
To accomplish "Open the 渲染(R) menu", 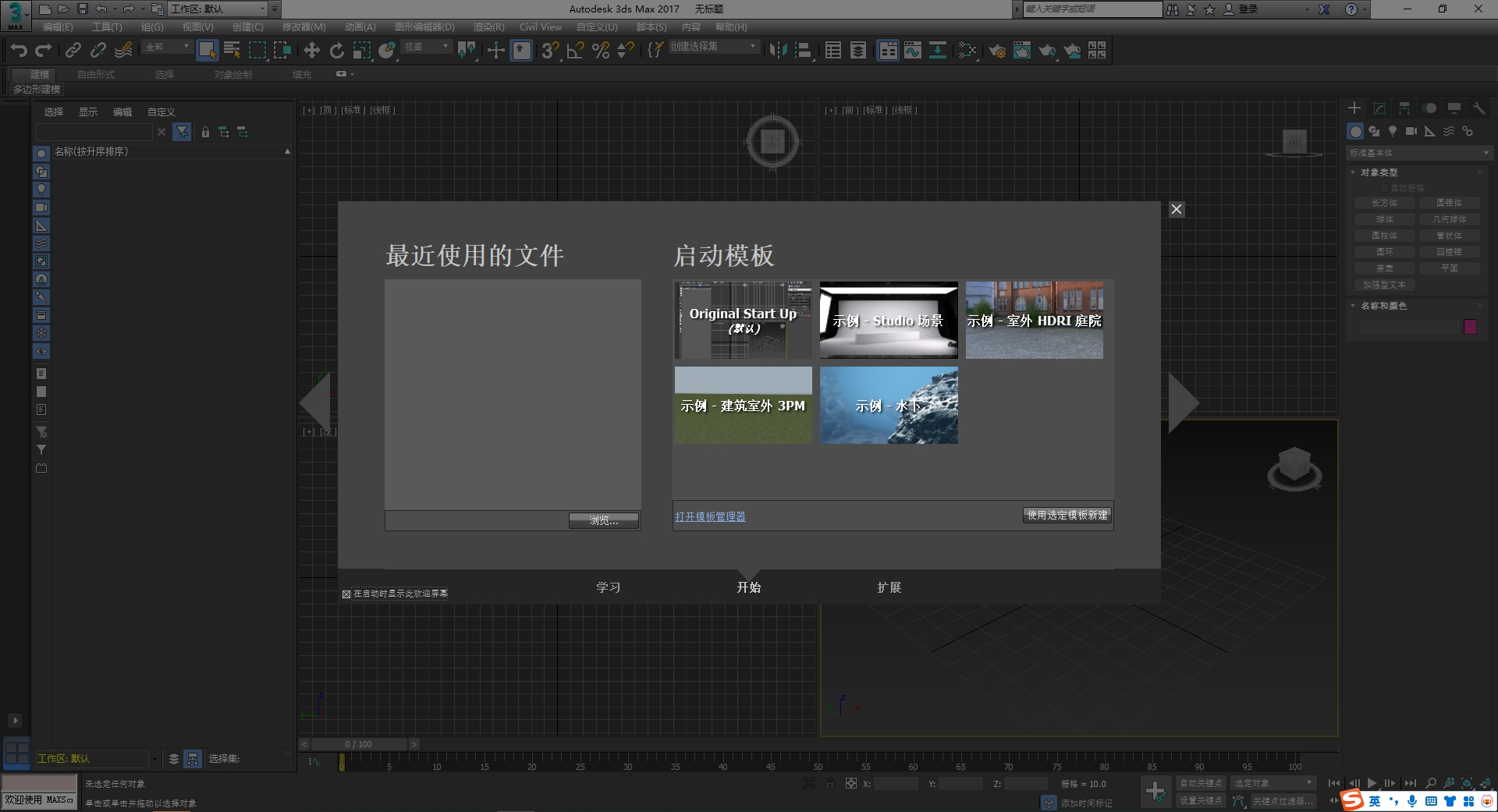I will point(488,27).
